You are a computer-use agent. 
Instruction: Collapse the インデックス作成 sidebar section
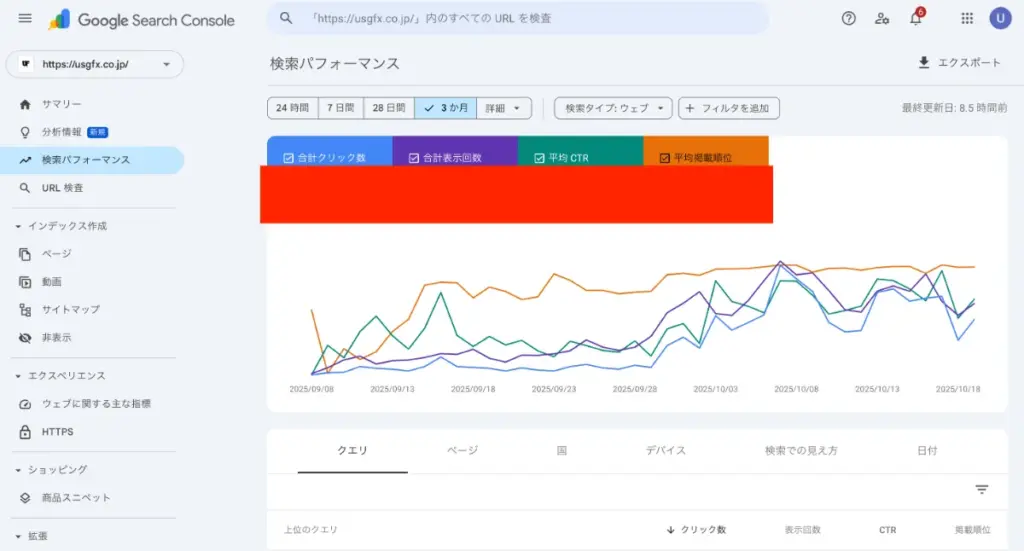pos(19,226)
